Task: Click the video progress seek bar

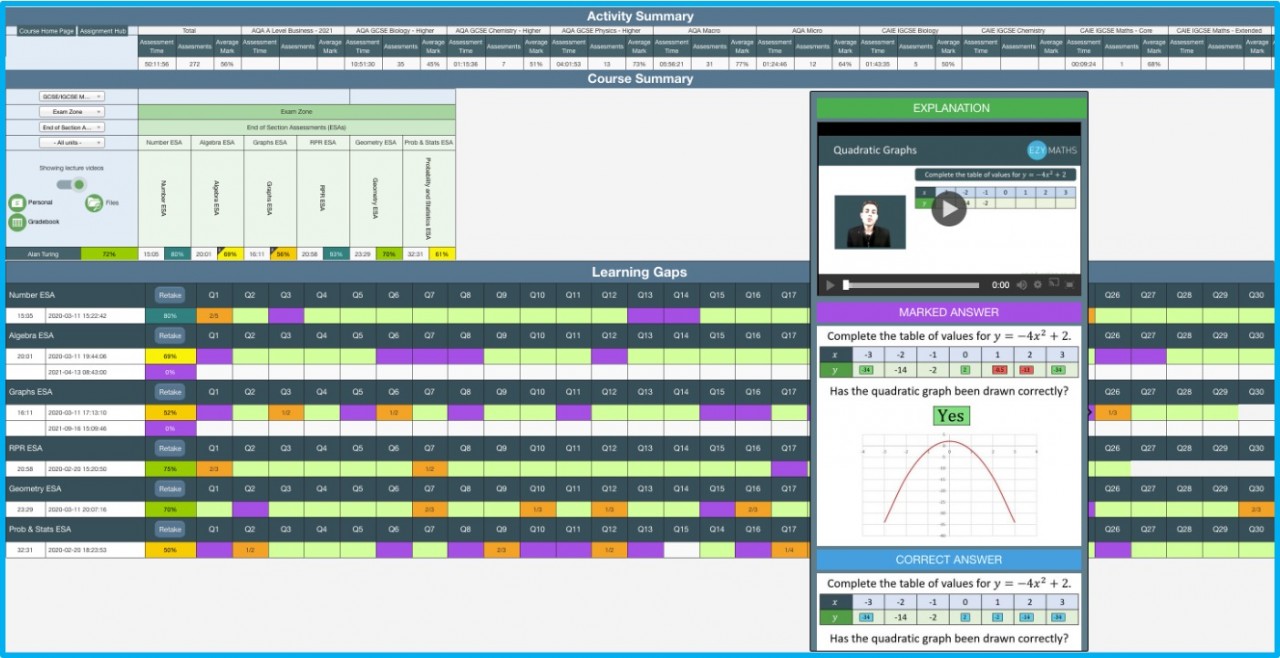Action: [x=915, y=285]
